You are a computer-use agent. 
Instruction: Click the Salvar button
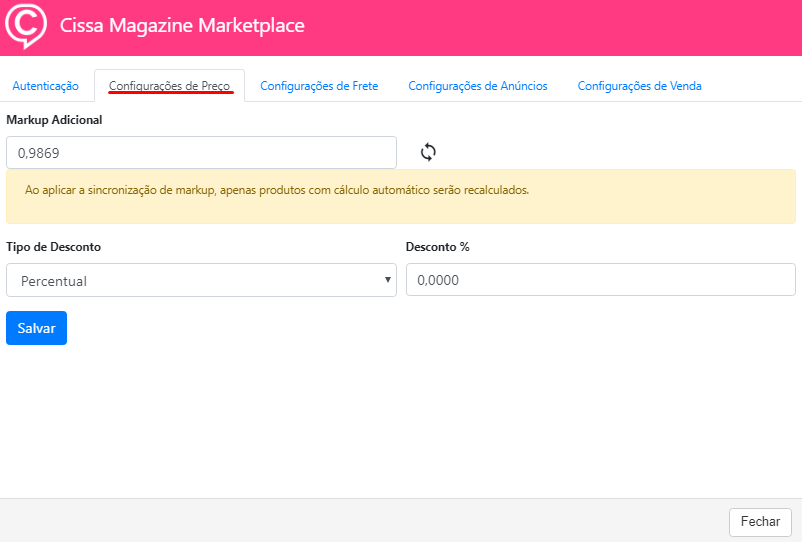point(36,328)
